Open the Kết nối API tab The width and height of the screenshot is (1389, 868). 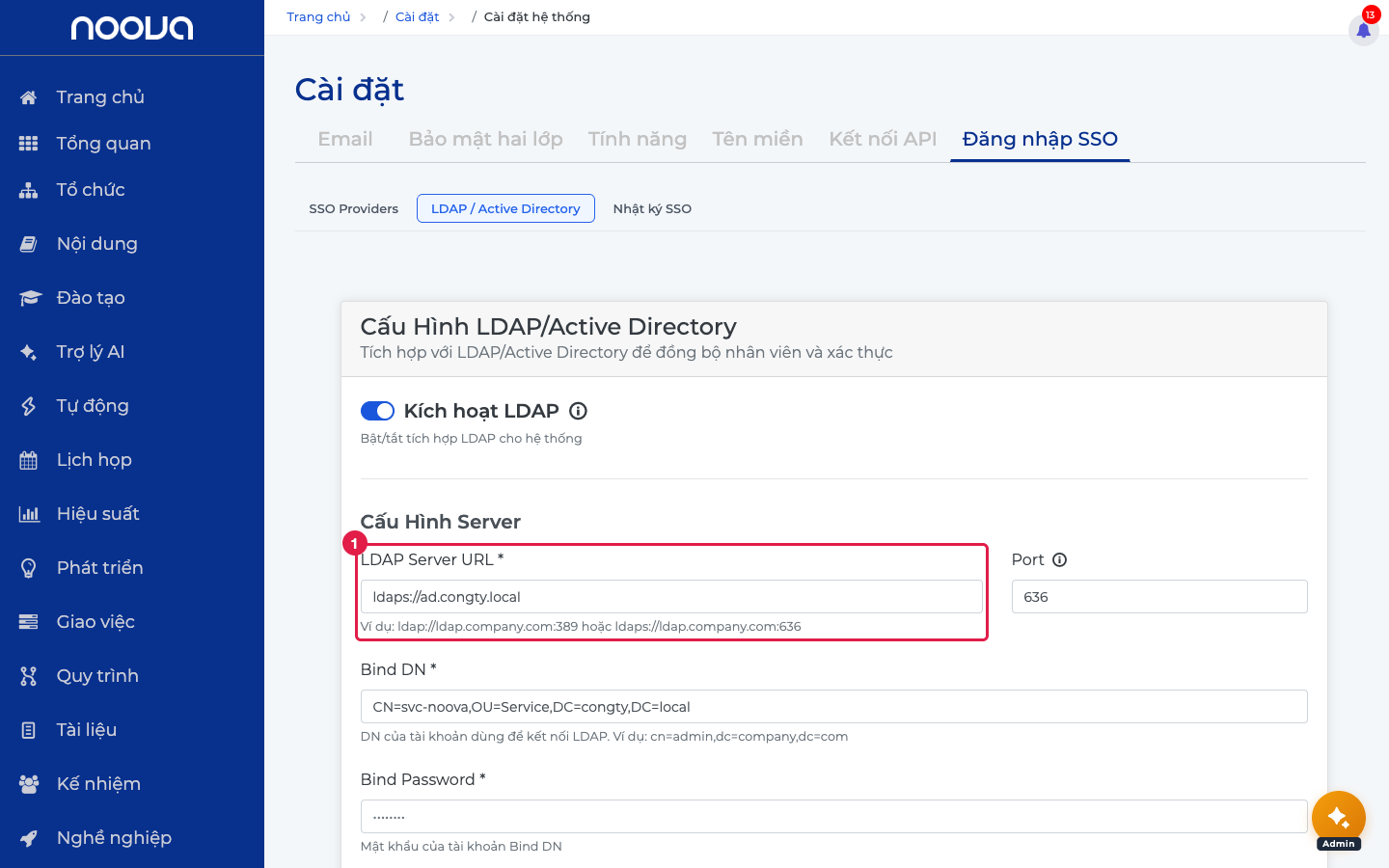883,139
